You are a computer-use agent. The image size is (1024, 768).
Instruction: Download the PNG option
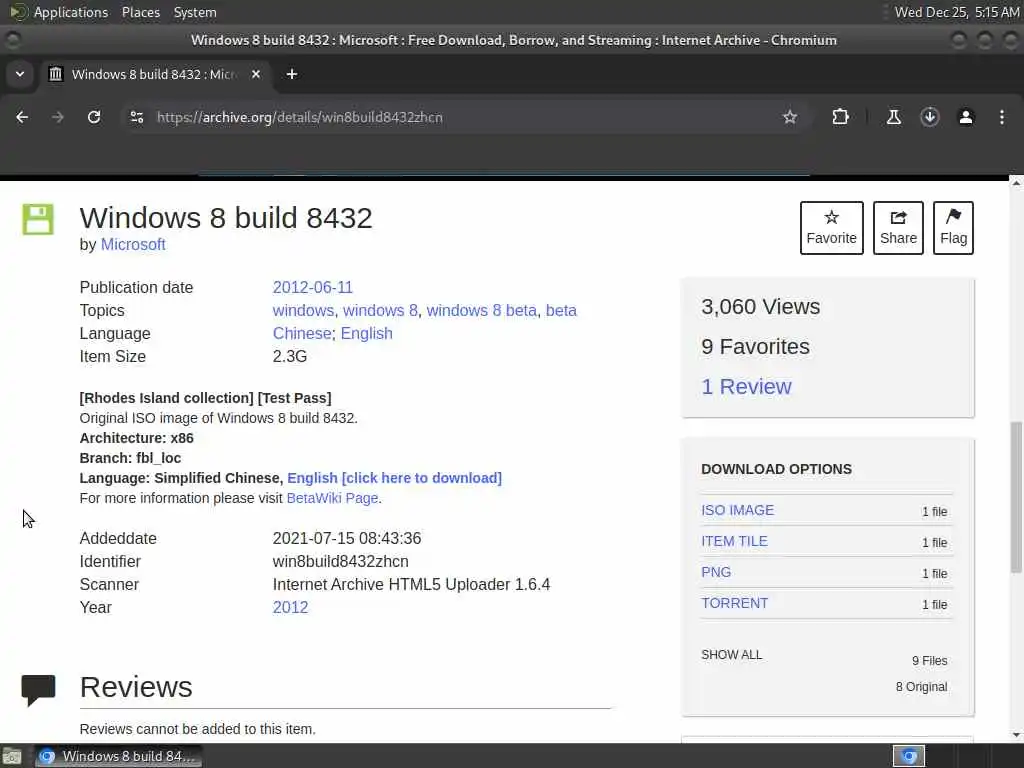click(716, 572)
